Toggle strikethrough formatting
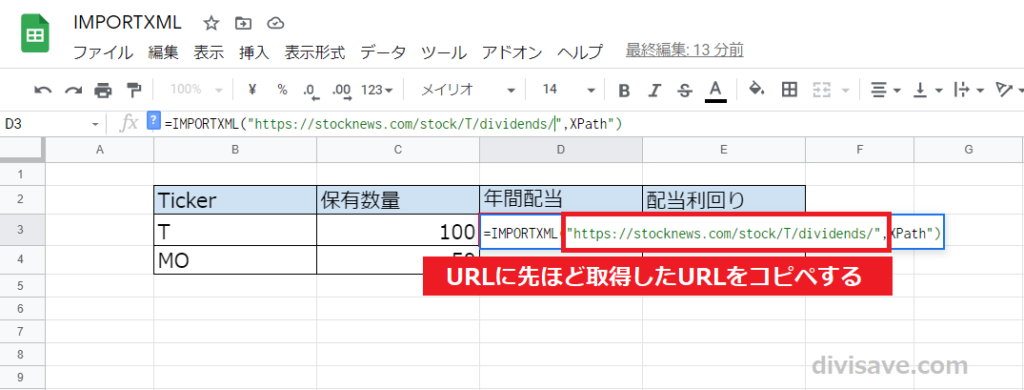Viewport: 1024px width, 390px height. click(684, 90)
